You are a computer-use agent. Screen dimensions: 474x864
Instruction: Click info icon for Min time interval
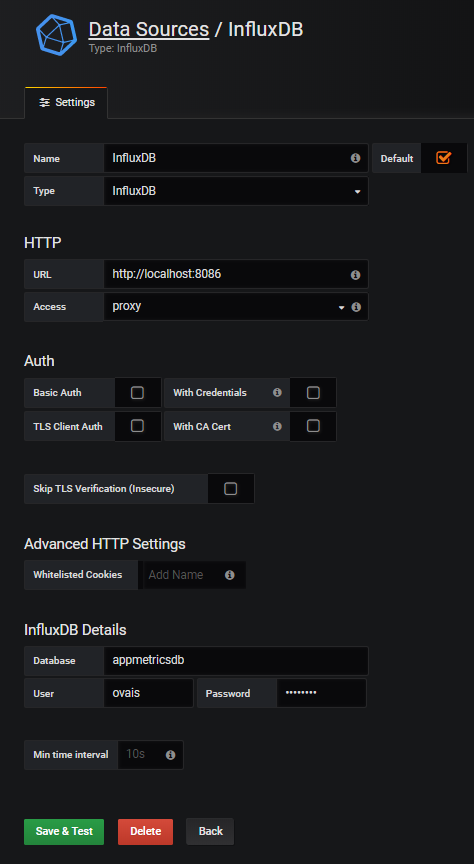click(x=170, y=754)
